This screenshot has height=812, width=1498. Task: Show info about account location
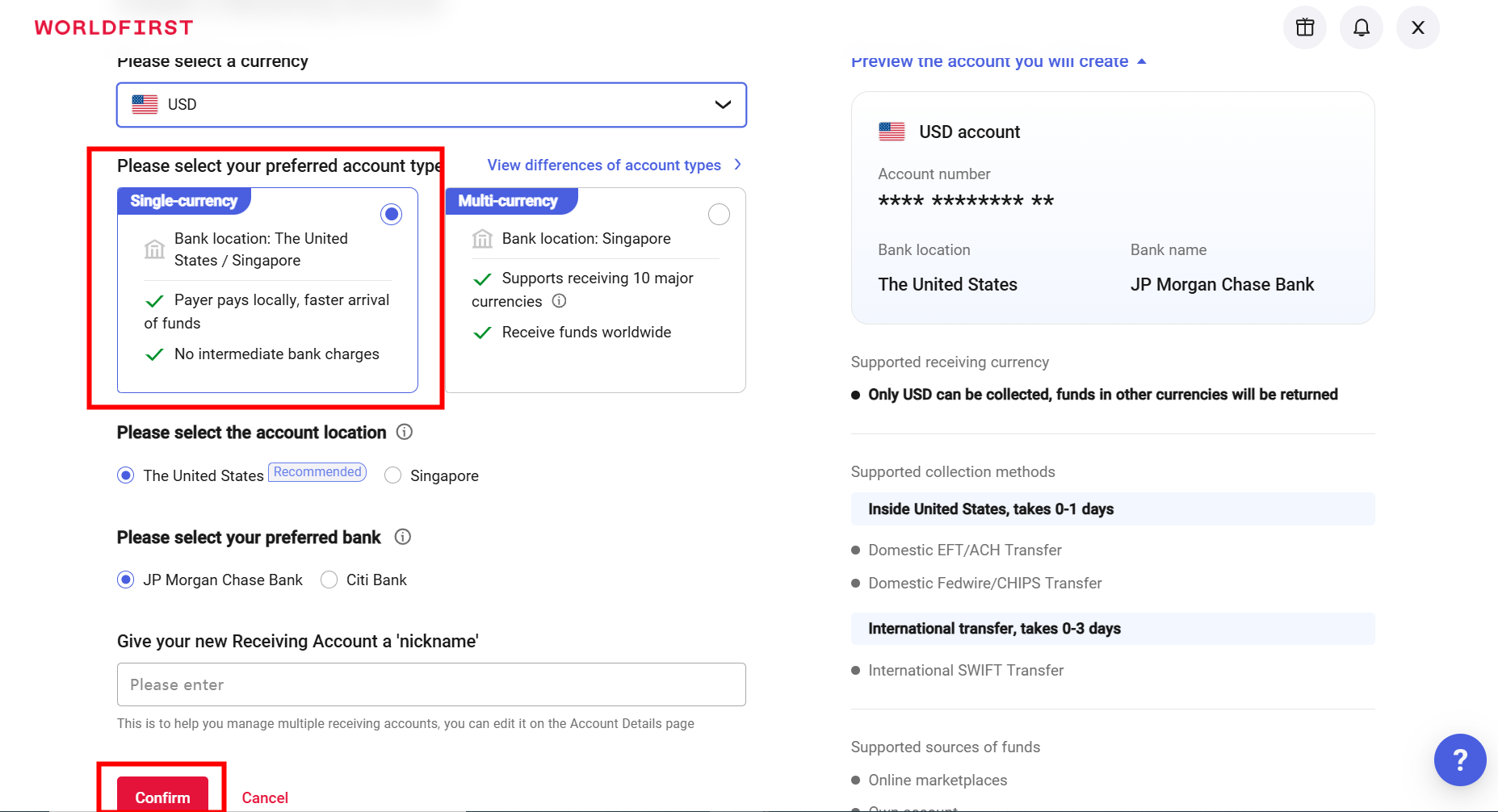(405, 432)
